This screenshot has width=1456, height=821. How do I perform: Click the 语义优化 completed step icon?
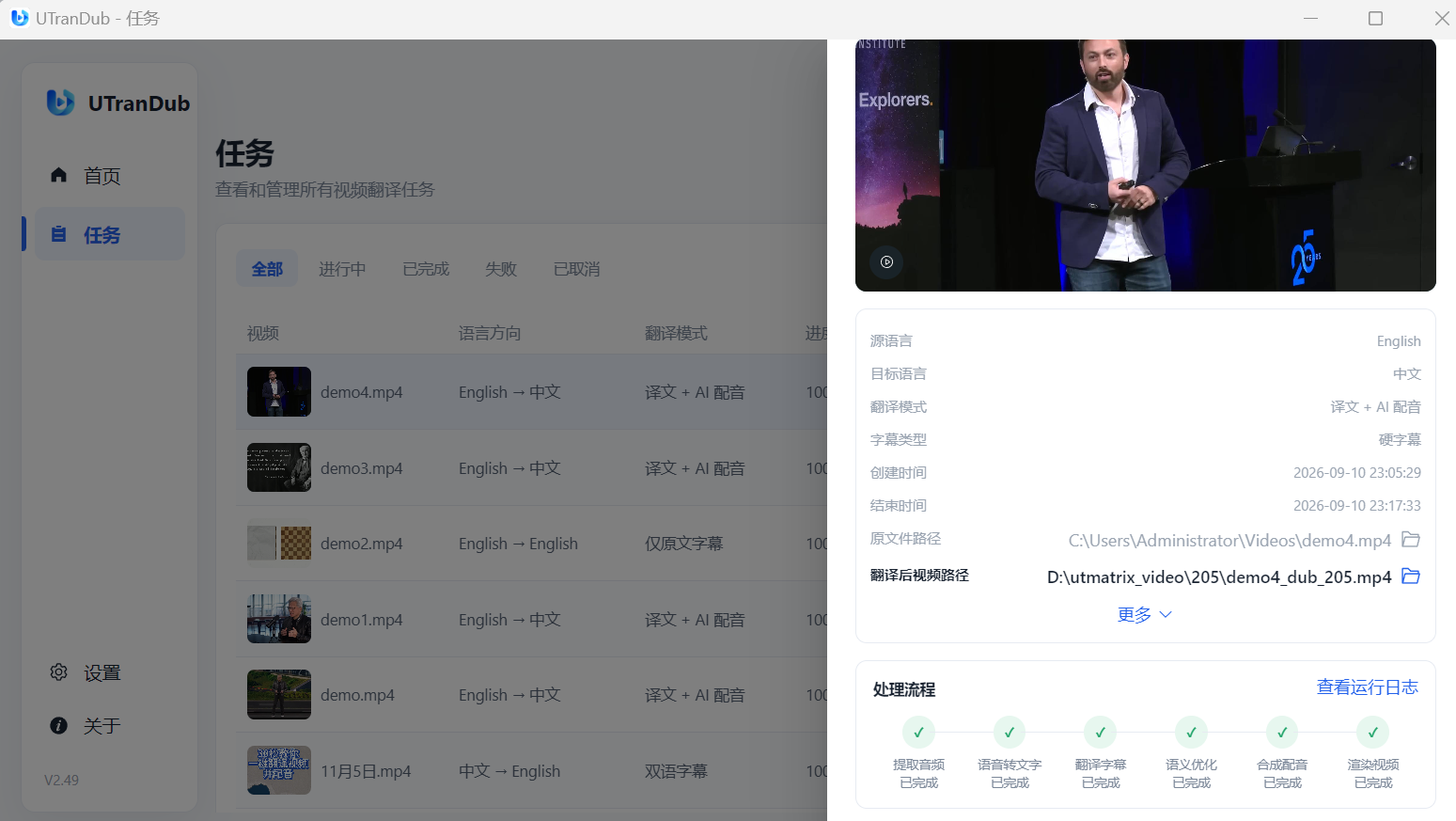tap(1191, 732)
